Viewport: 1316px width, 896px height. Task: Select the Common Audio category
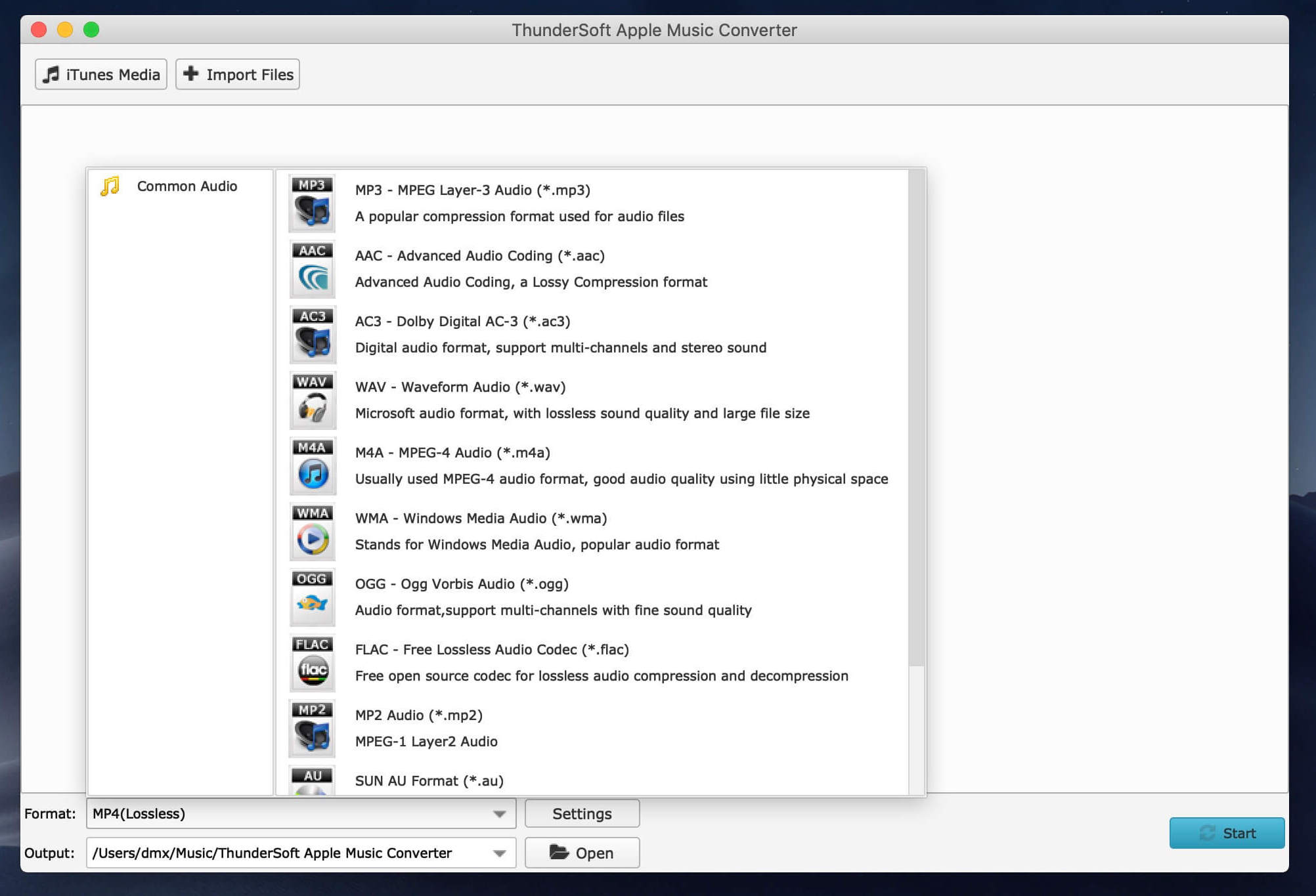tap(180, 186)
